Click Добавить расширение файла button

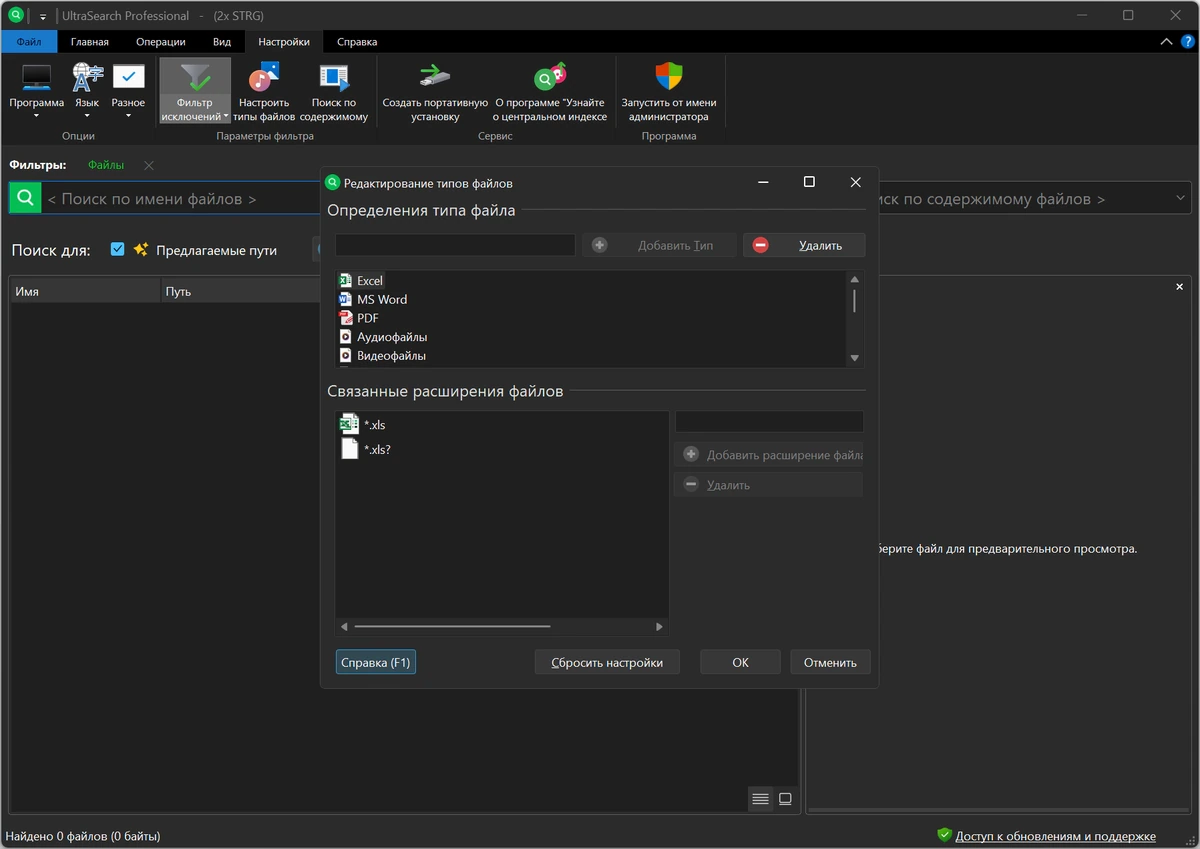point(768,455)
